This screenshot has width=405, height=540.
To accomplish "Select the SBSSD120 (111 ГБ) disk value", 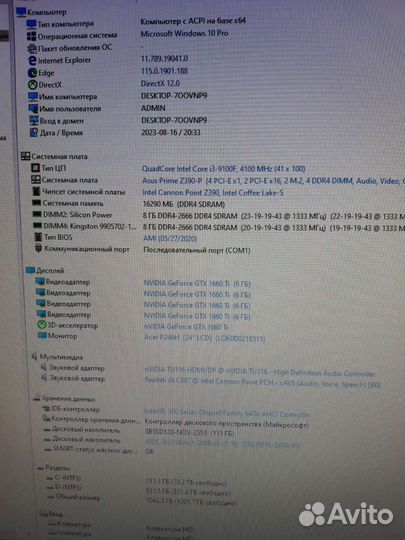I will pyautogui.click(x=190, y=434).
